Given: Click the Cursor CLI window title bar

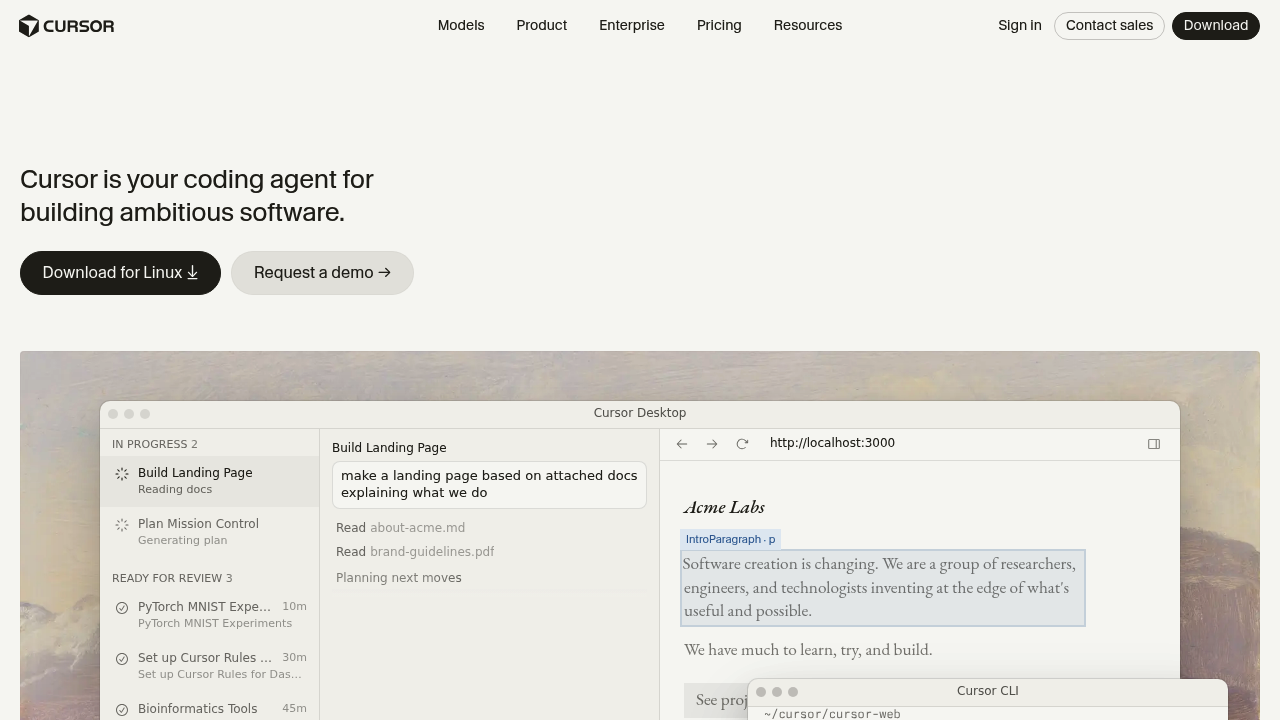Looking at the screenshot, I should 988,691.
